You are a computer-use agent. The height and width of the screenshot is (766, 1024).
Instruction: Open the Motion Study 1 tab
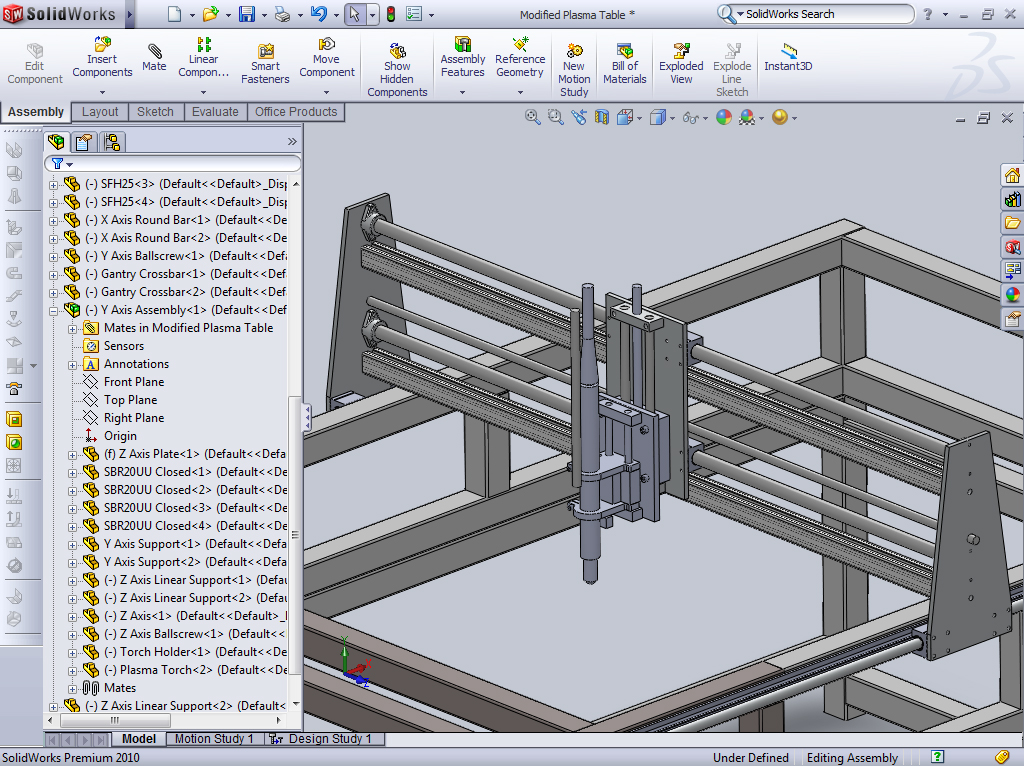pyautogui.click(x=214, y=739)
